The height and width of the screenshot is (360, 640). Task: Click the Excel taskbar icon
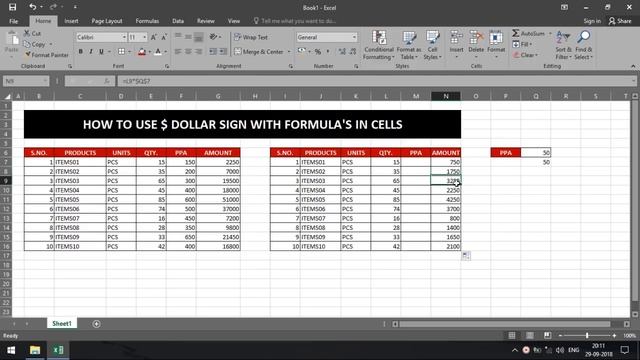coord(58,350)
